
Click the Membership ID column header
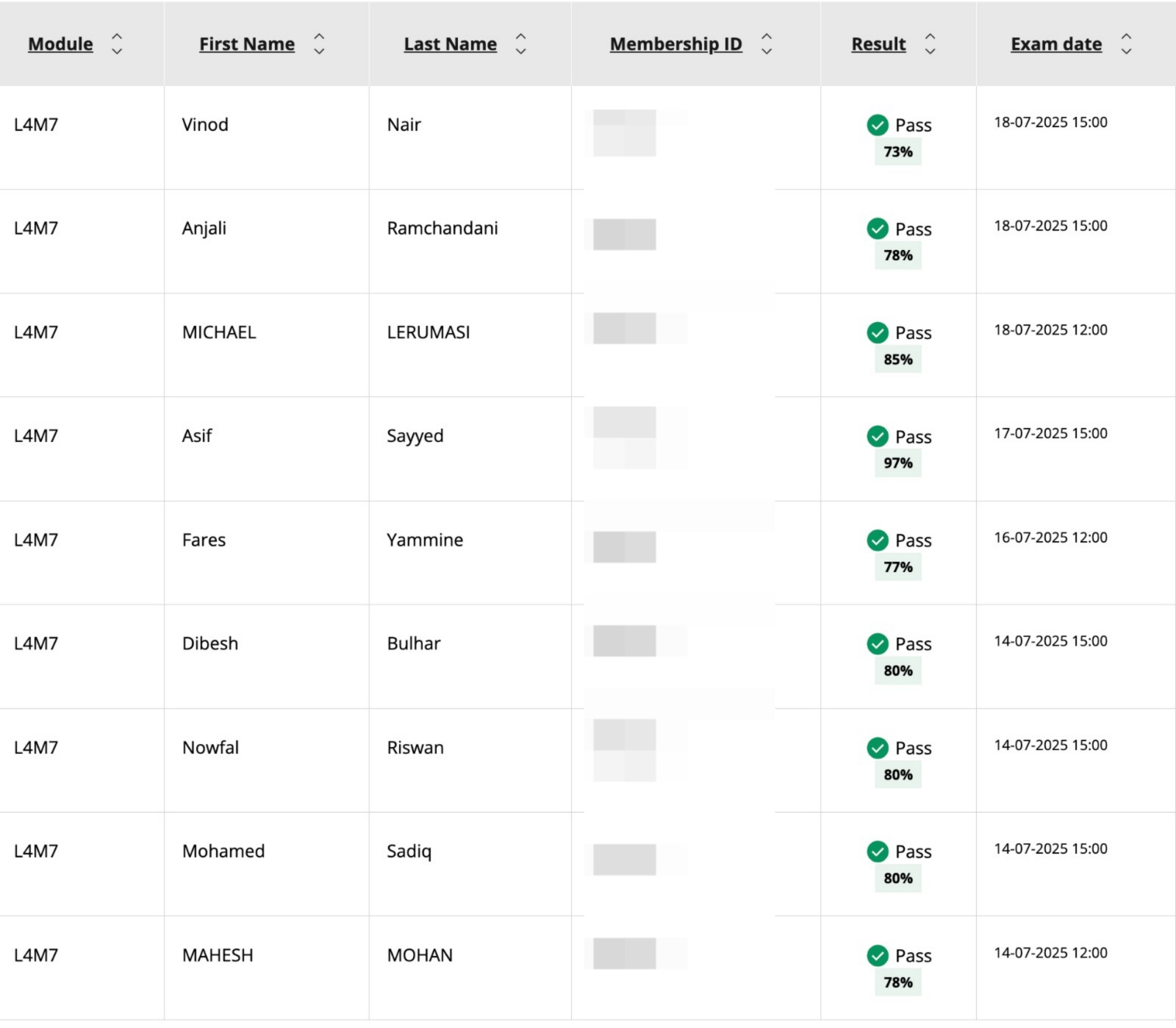(675, 44)
